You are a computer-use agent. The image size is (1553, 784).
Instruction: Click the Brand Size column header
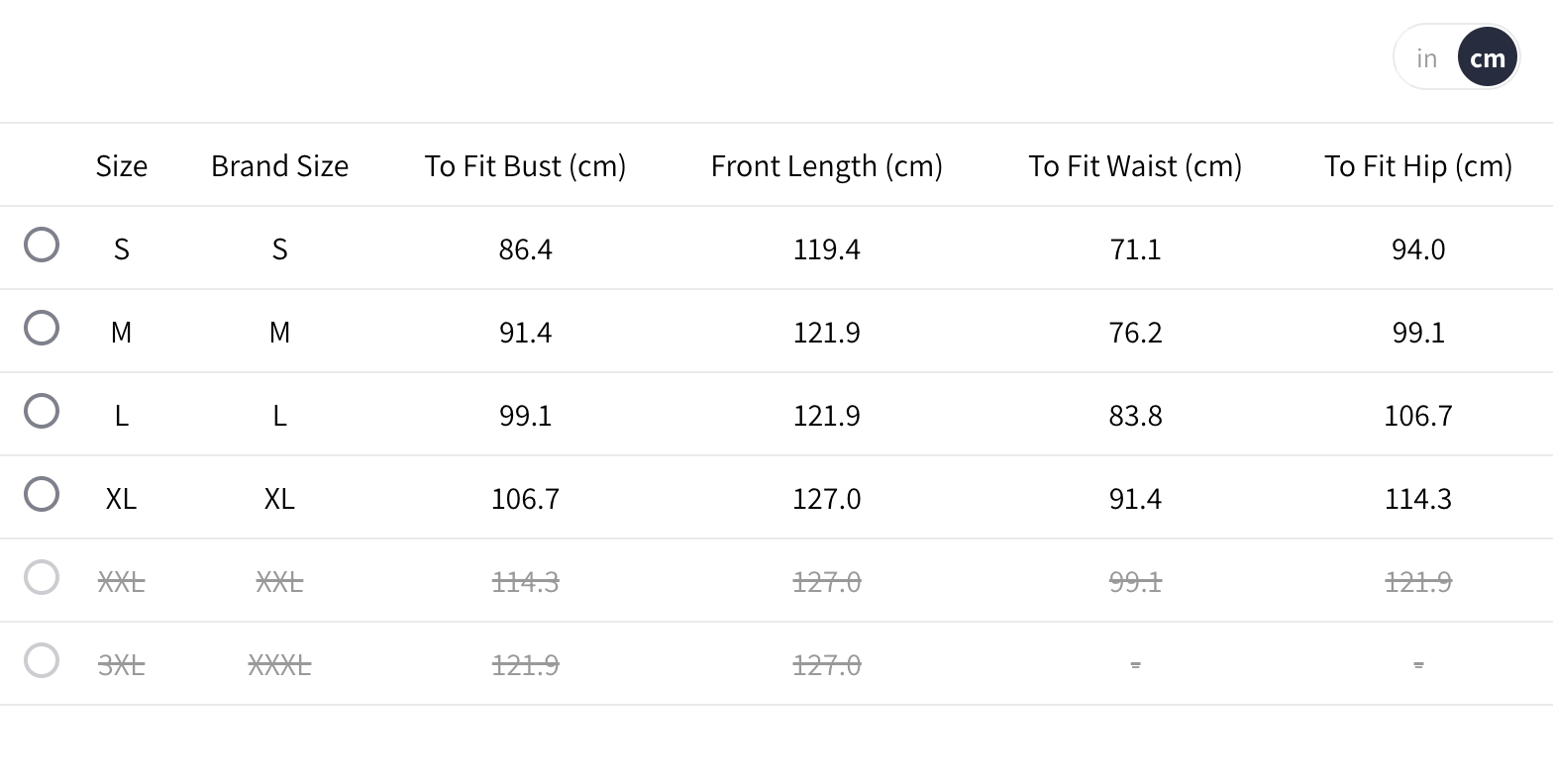pyautogui.click(x=279, y=165)
